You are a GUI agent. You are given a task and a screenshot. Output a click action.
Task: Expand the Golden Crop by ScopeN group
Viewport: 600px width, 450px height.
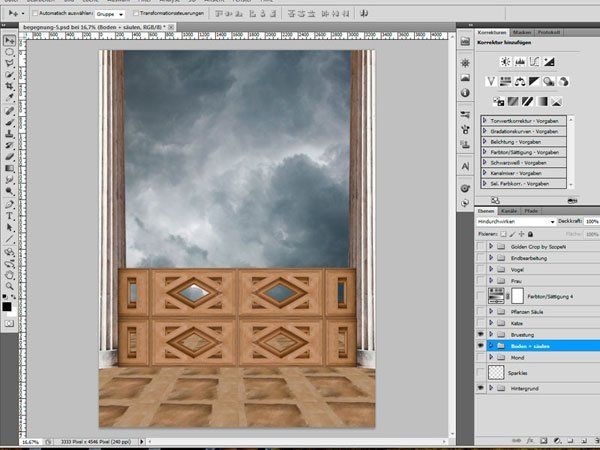pos(491,246)
